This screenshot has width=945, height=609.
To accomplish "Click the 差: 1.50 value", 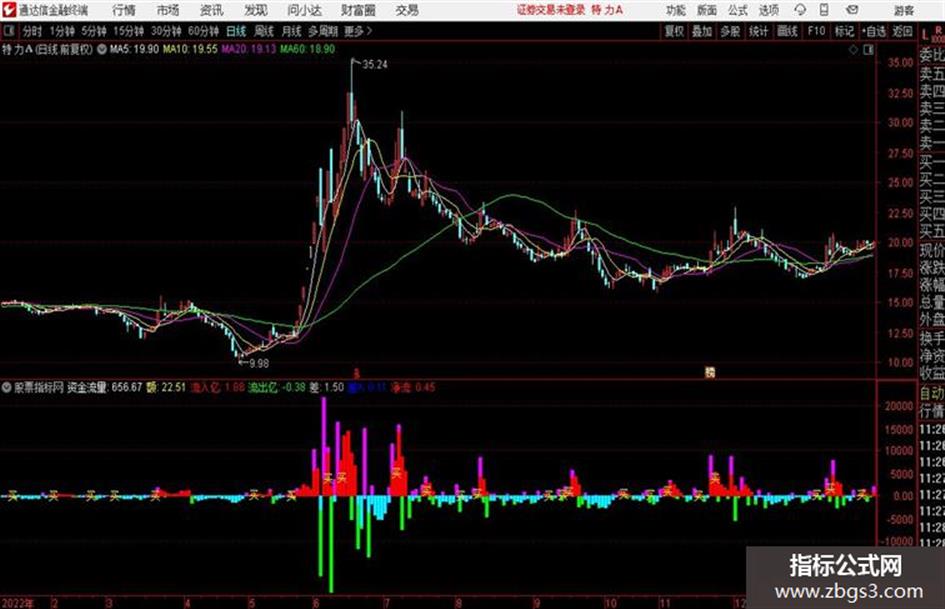I will [327, 387].
